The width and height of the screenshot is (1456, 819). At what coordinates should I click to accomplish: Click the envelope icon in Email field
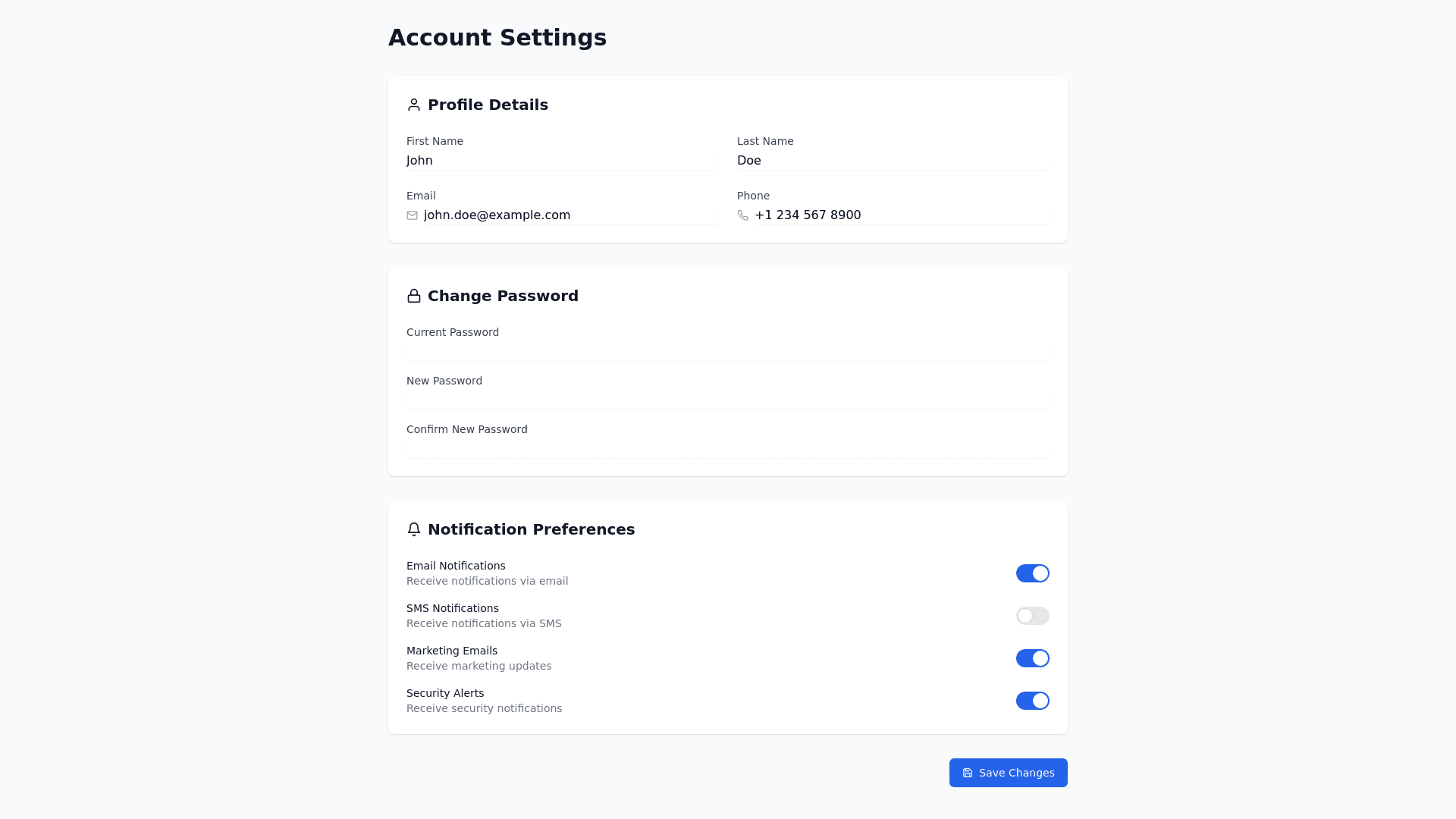[412, 215]
